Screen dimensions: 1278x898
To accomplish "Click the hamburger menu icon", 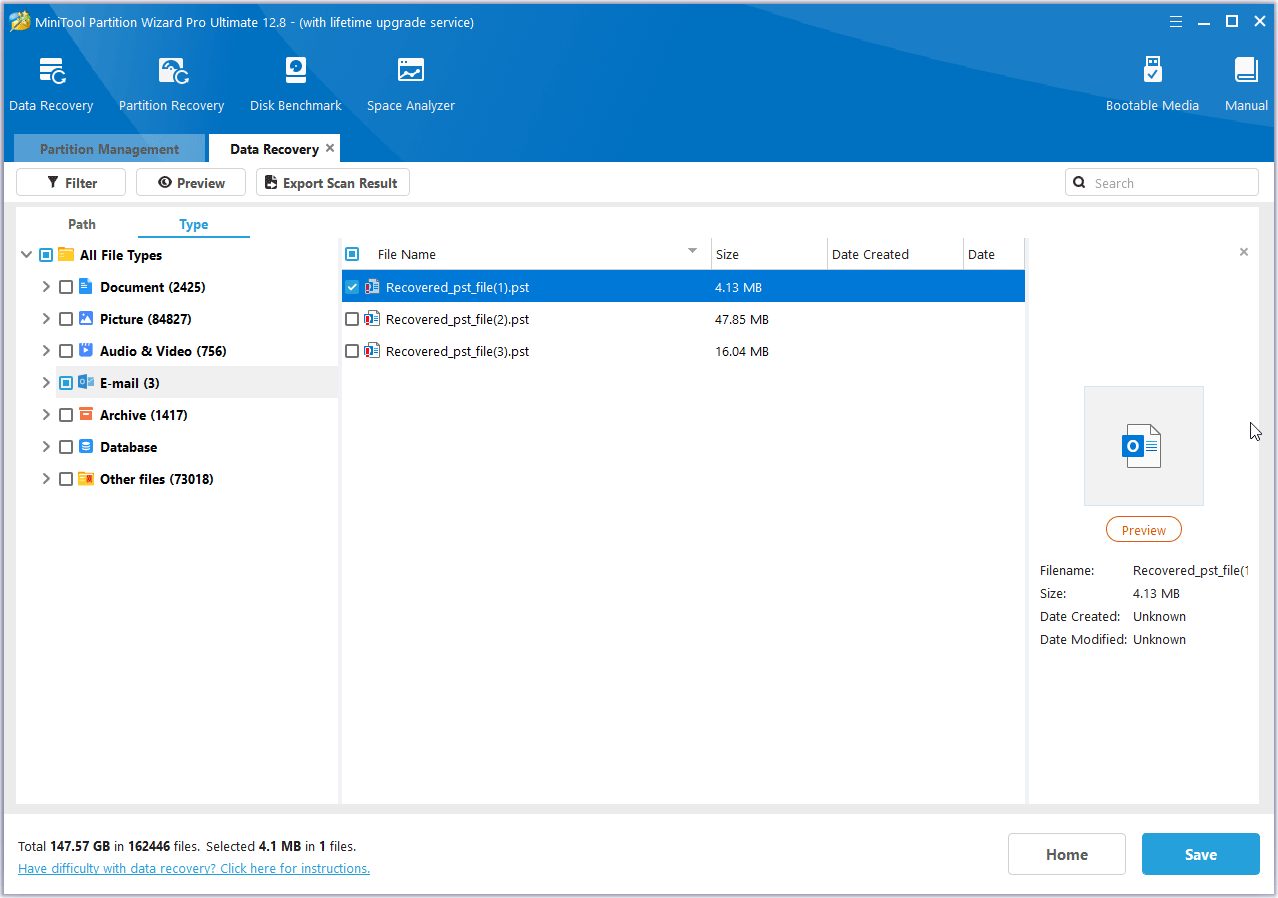I will click(x=1175, y=20).
